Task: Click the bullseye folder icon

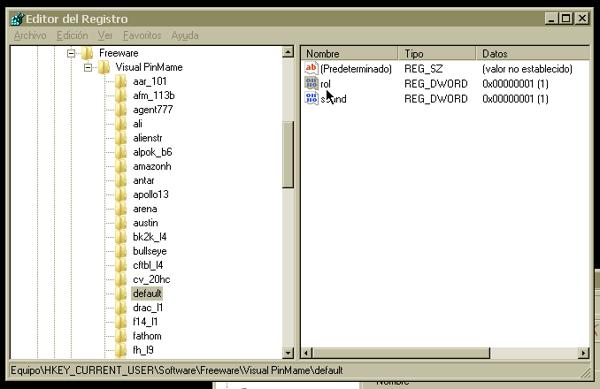Action: click(x=121, y=251)
